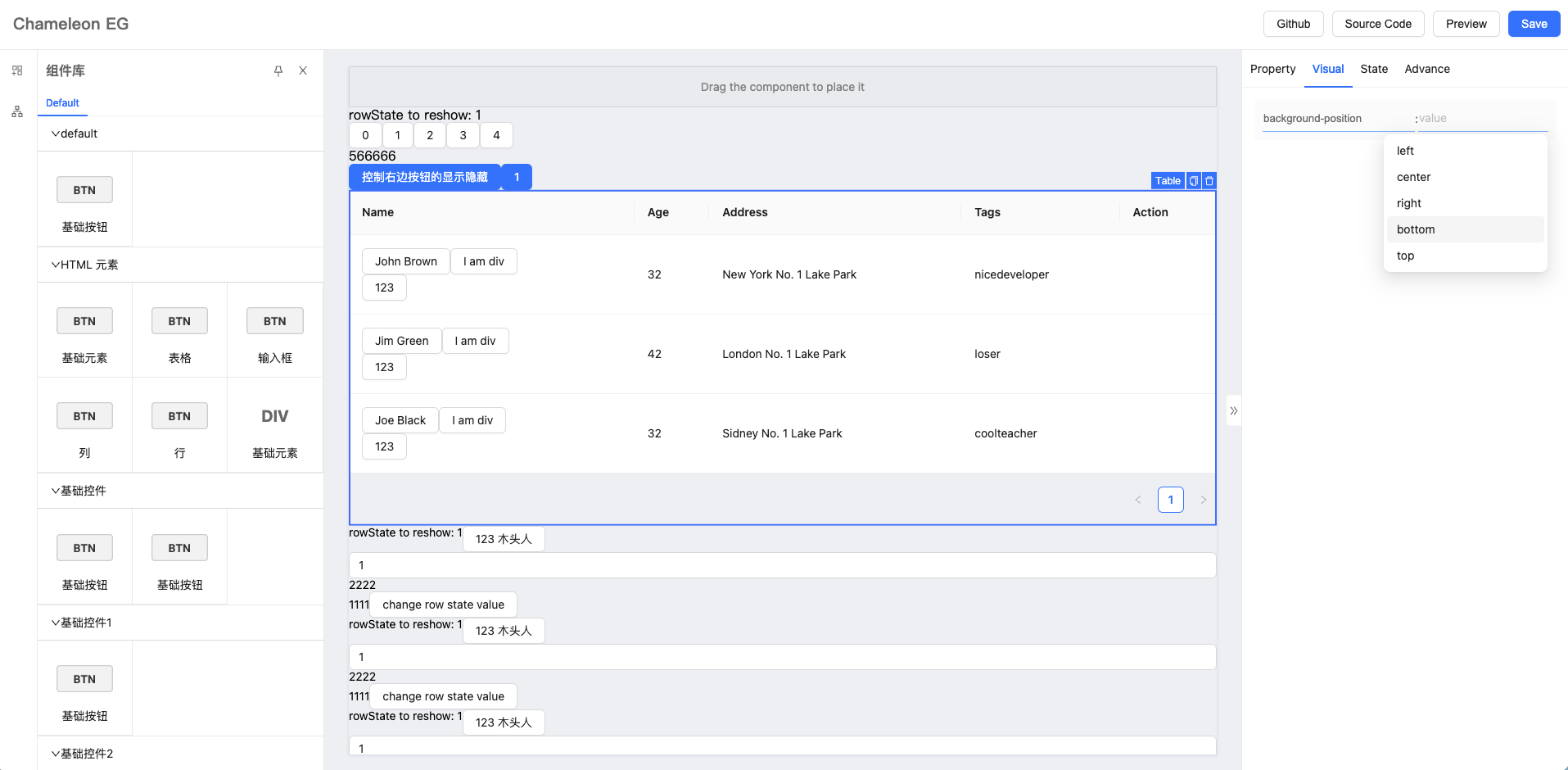Select 基础按钮 component under default group

pyautogui.click(x=84, y=199)
